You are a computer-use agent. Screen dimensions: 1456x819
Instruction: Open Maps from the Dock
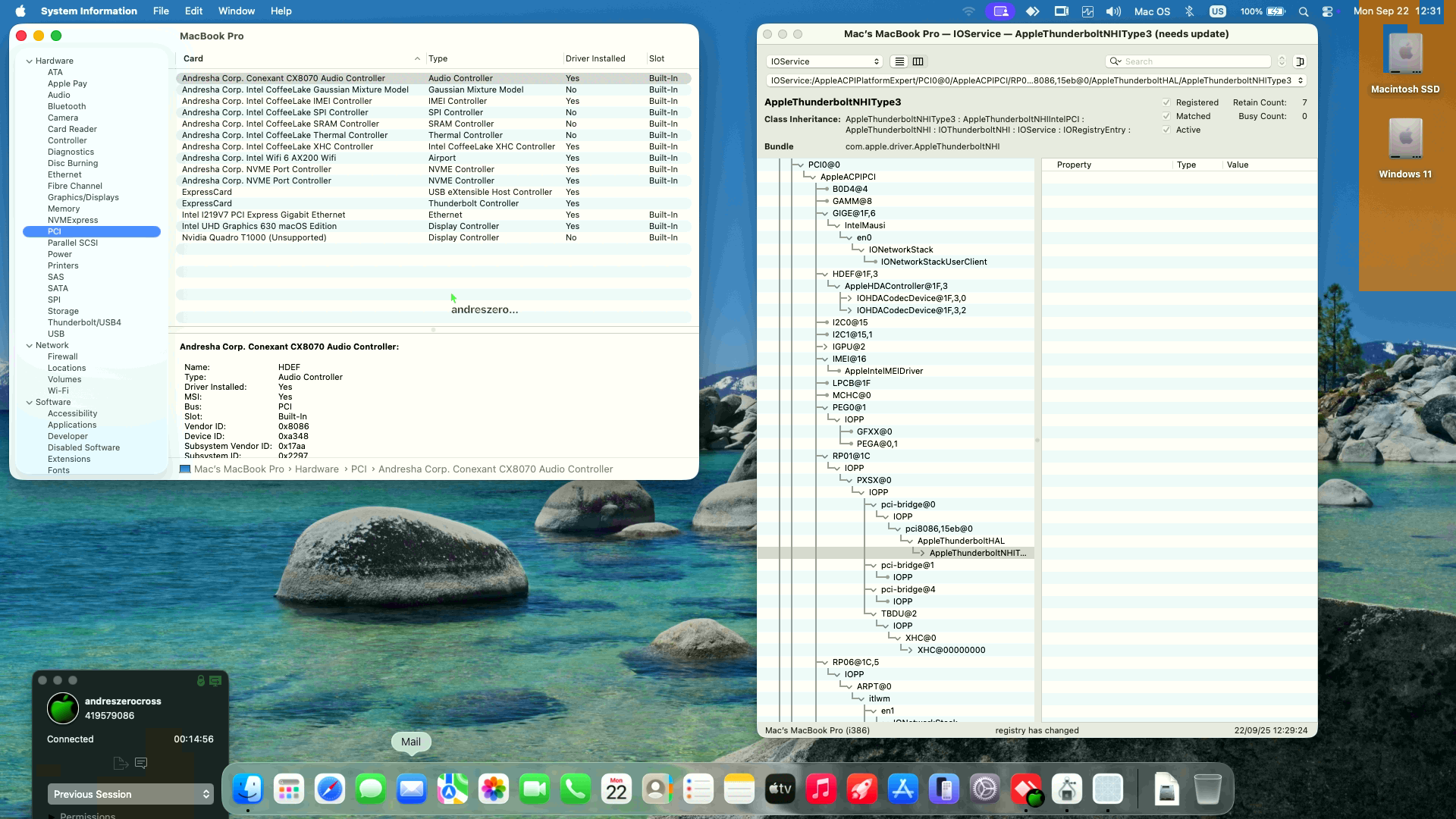pyautogui.click(x=453, y=789)
